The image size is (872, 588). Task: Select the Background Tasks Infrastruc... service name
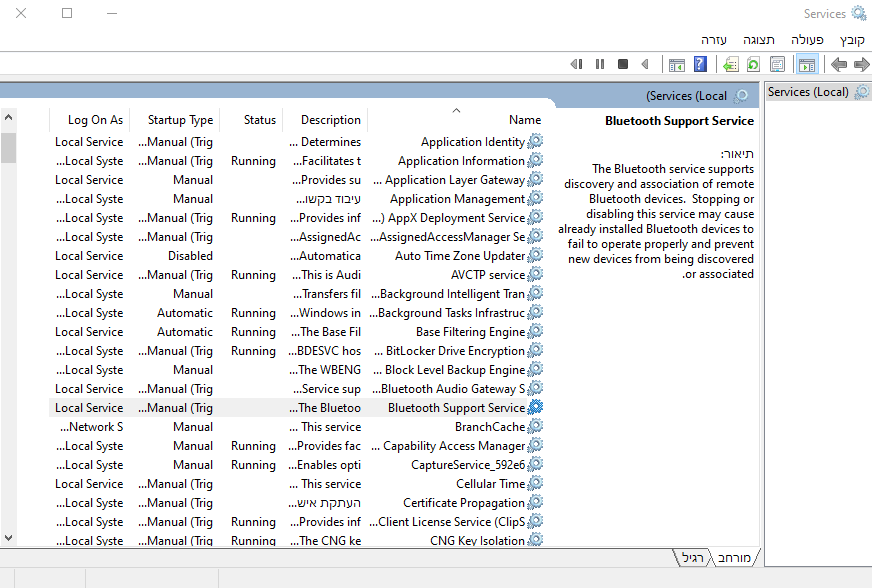point(447,313)
